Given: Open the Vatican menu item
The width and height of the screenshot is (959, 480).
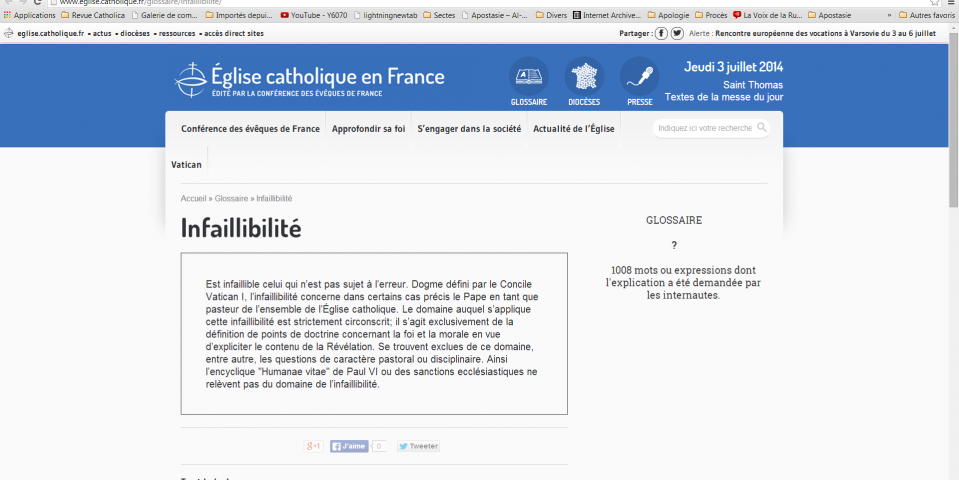Looking at the screenshot, I should pos(186,165).
